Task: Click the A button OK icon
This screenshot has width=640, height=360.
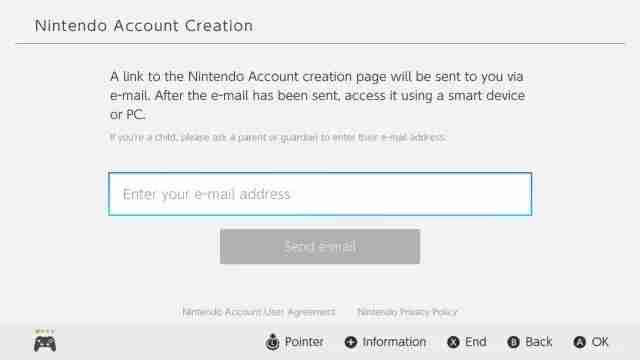Action: (x=580, y=342)
